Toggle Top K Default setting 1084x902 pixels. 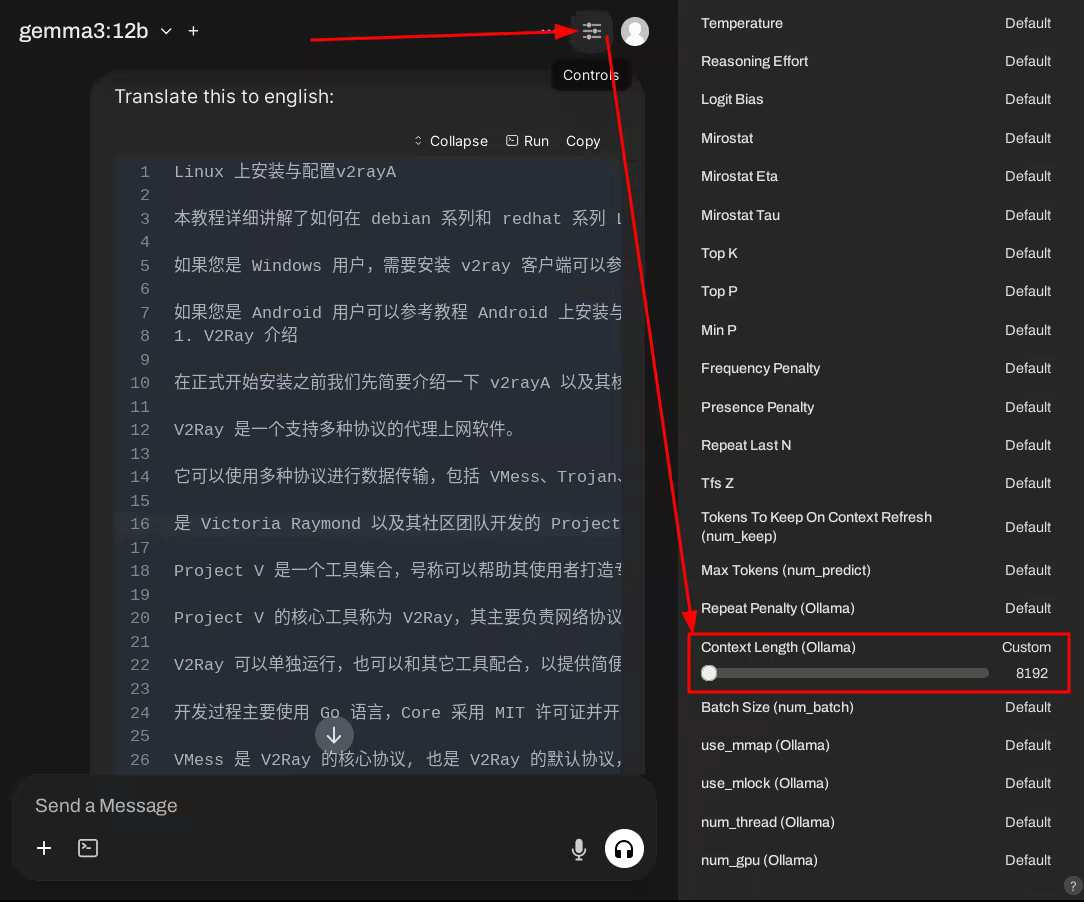(x=1027, y=253)
